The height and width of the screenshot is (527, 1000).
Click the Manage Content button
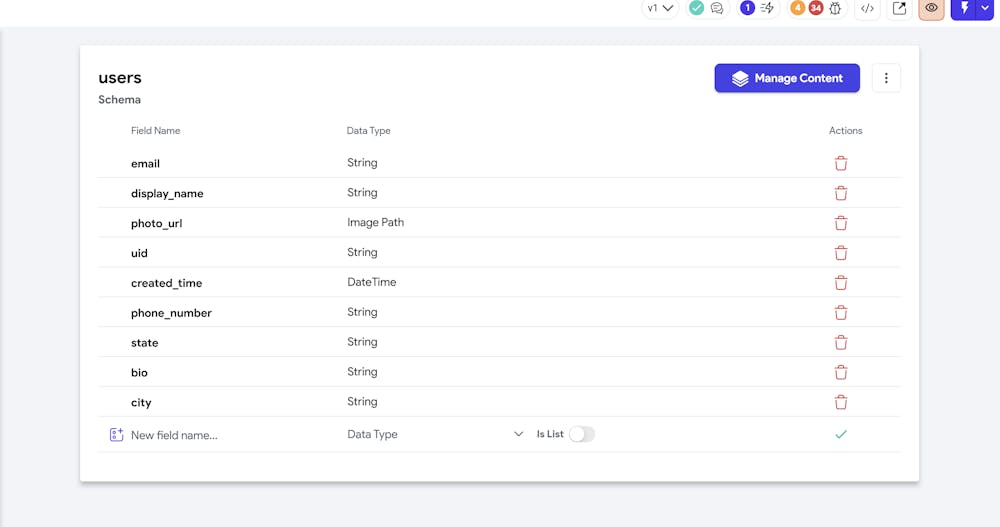[787, 78]
